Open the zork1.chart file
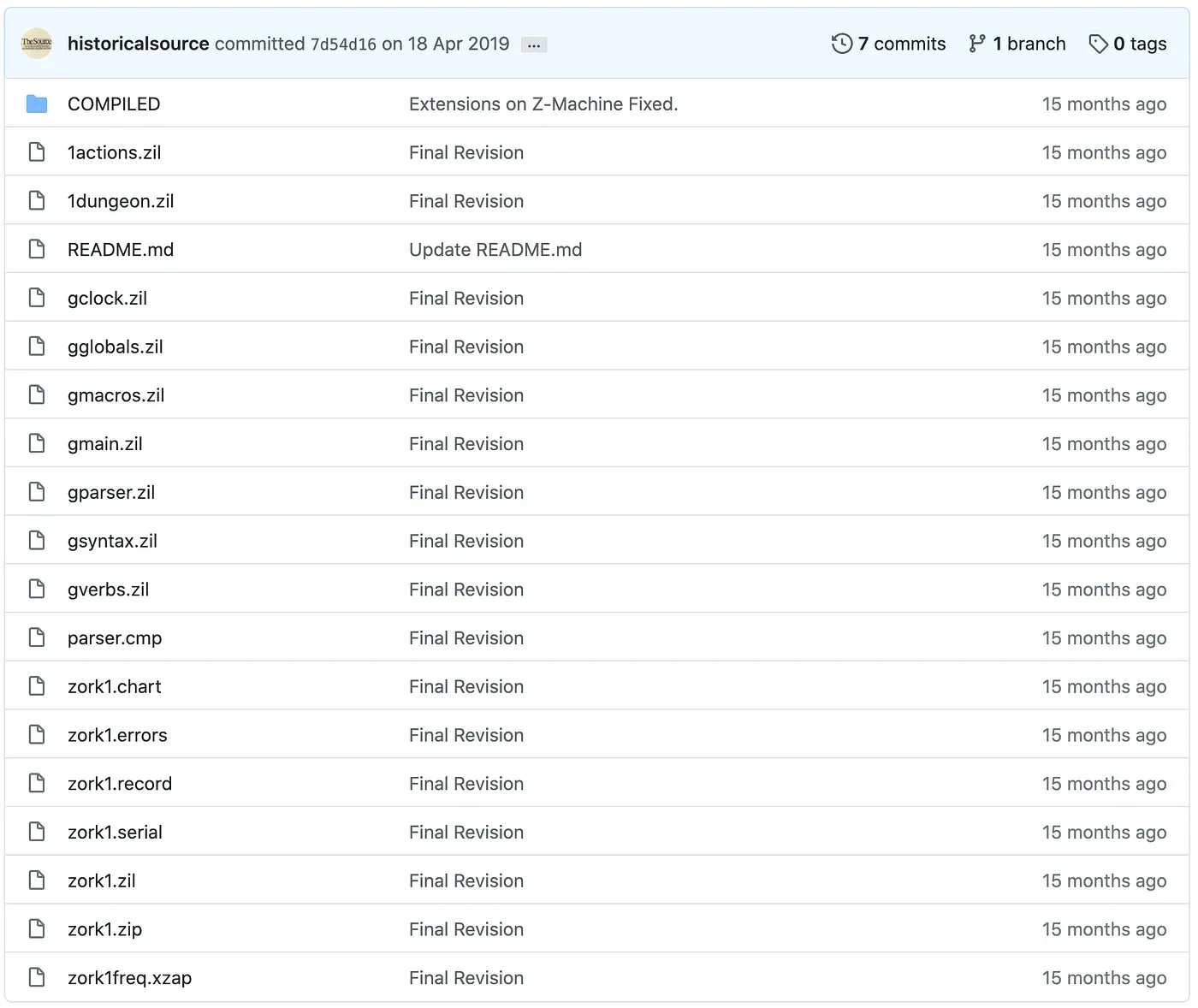 (115, 686)
